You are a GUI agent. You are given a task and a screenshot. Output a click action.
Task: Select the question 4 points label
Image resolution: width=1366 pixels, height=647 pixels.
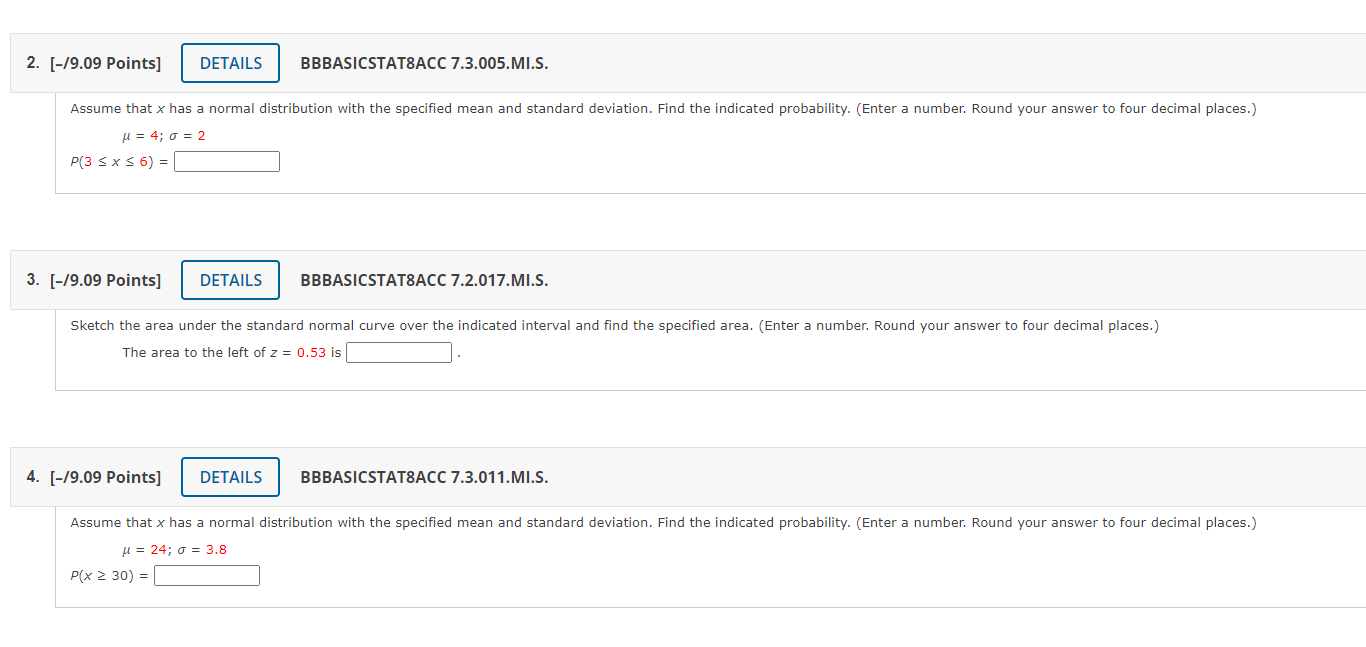[x=107, y=476]
